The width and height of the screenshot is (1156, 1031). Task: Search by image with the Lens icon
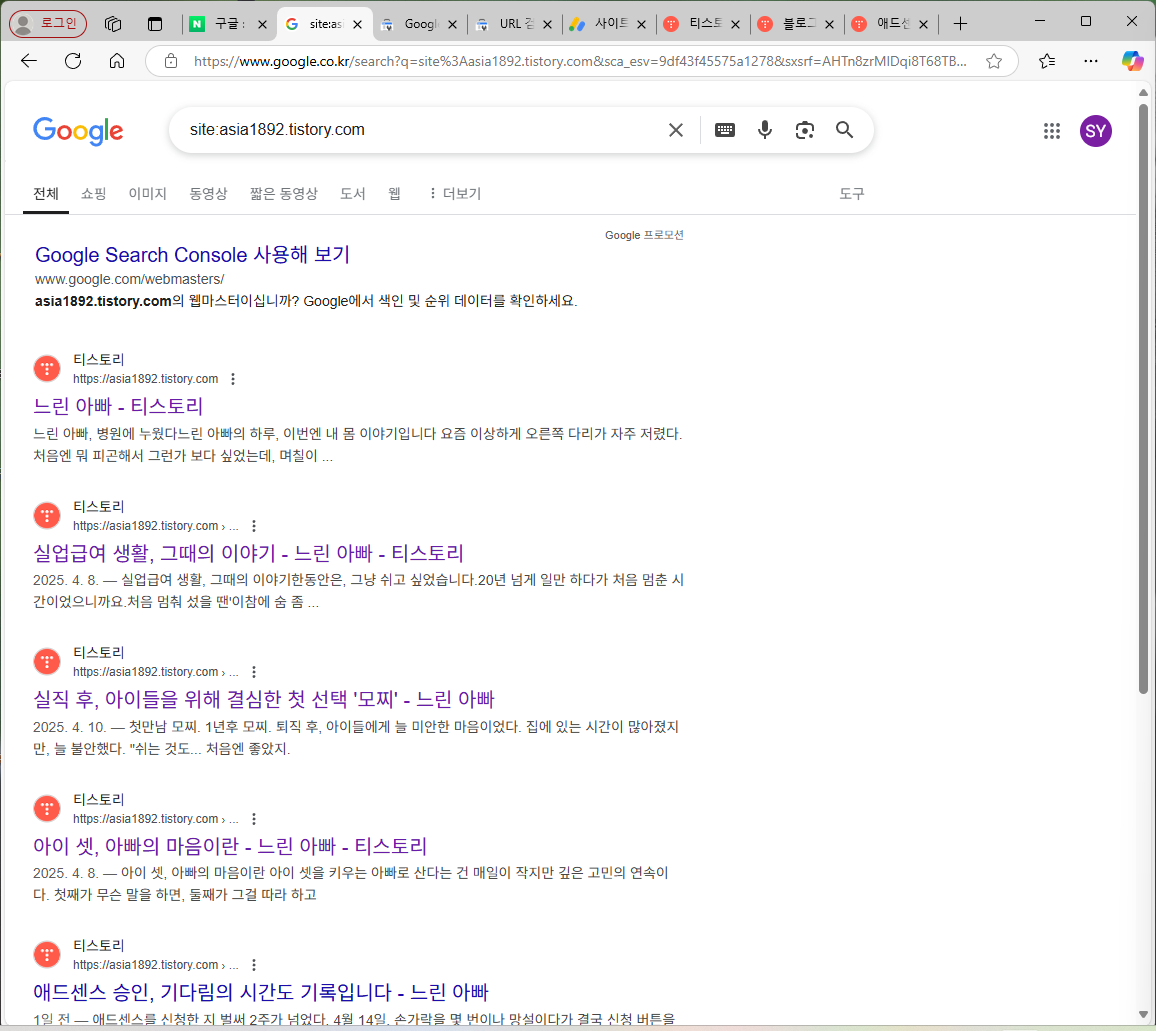point(804,131)
